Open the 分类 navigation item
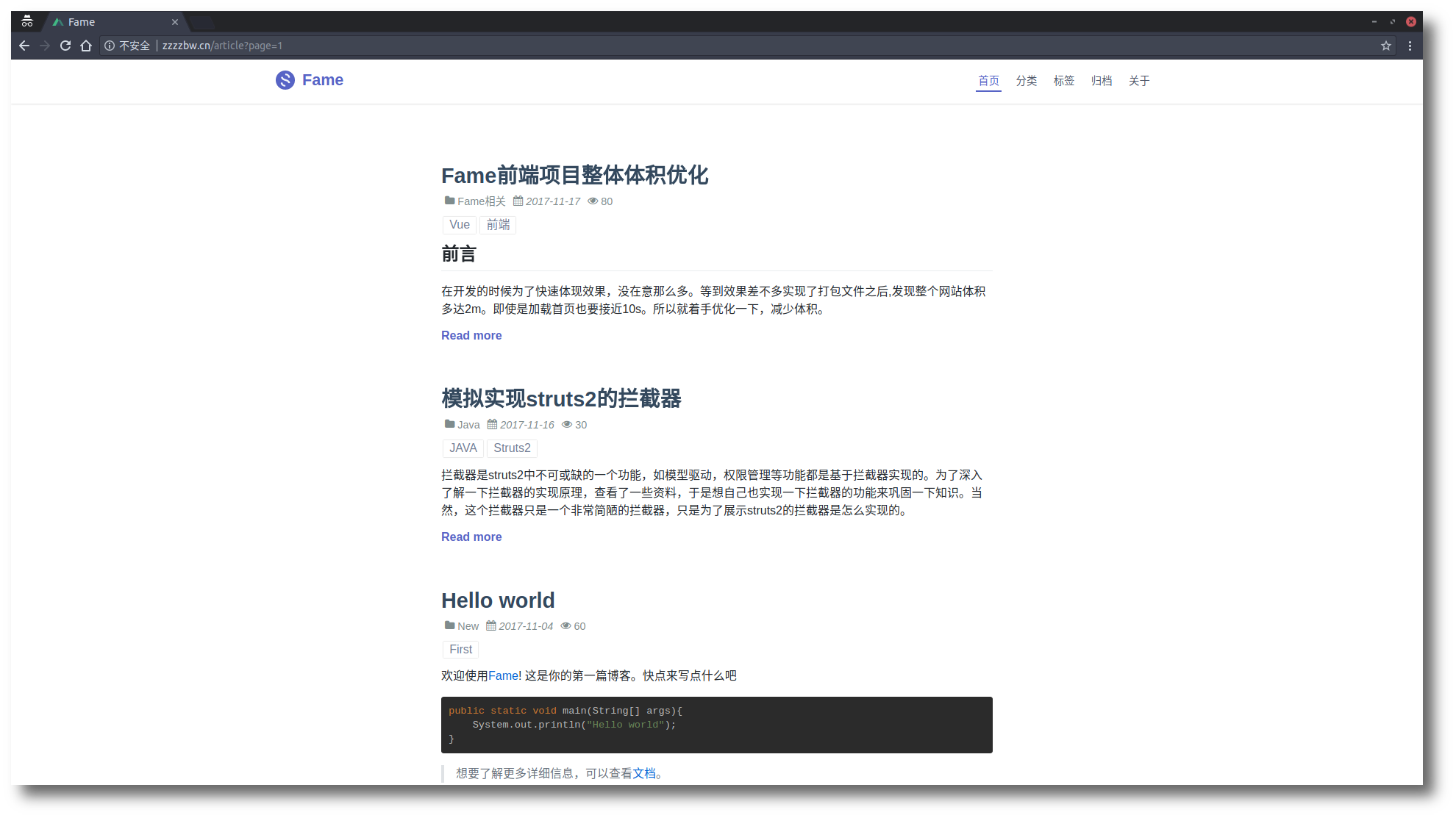1456x818 pixels. (1026, 81)
